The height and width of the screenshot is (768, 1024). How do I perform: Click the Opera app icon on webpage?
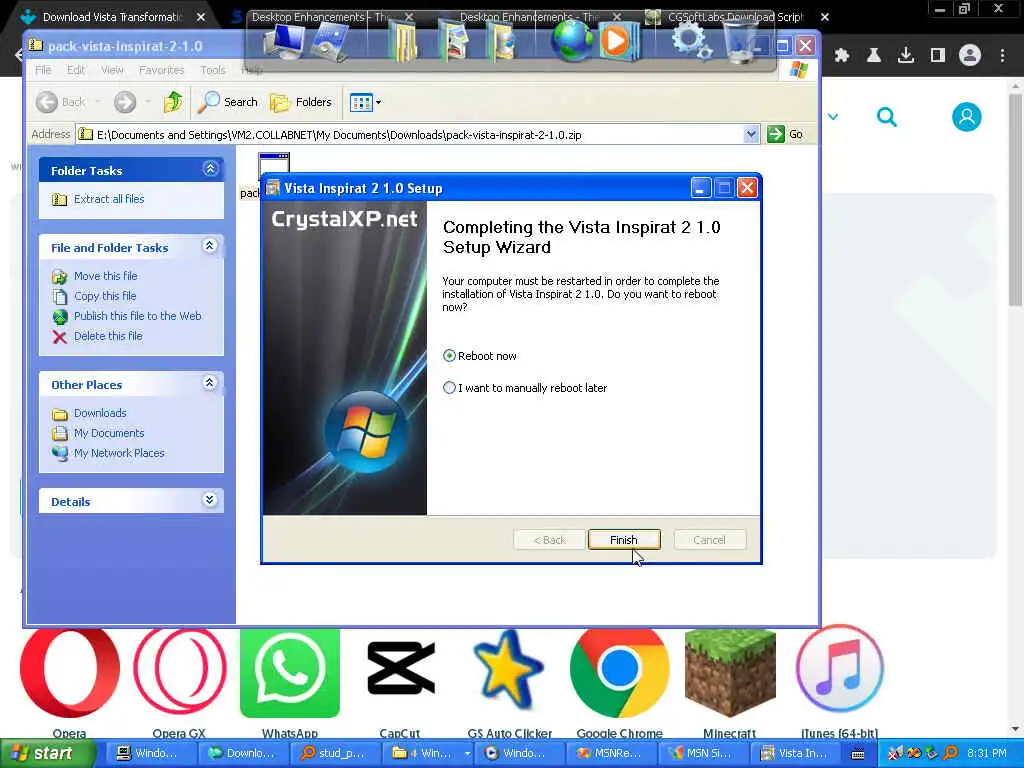tap(70, 673)
